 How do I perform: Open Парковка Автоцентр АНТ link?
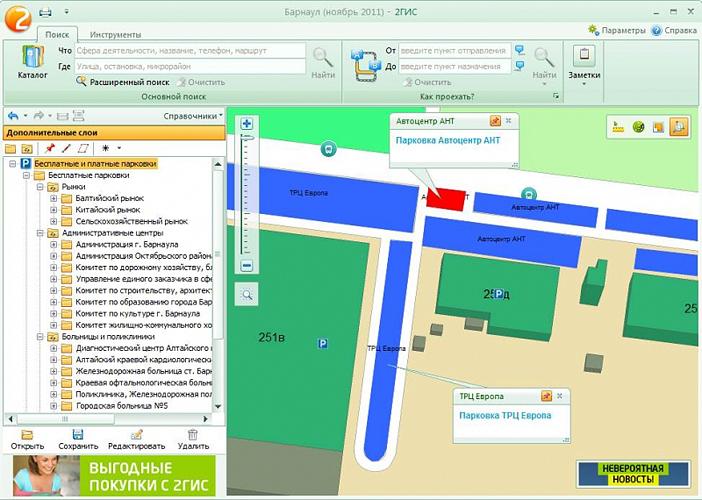[448, 141]
